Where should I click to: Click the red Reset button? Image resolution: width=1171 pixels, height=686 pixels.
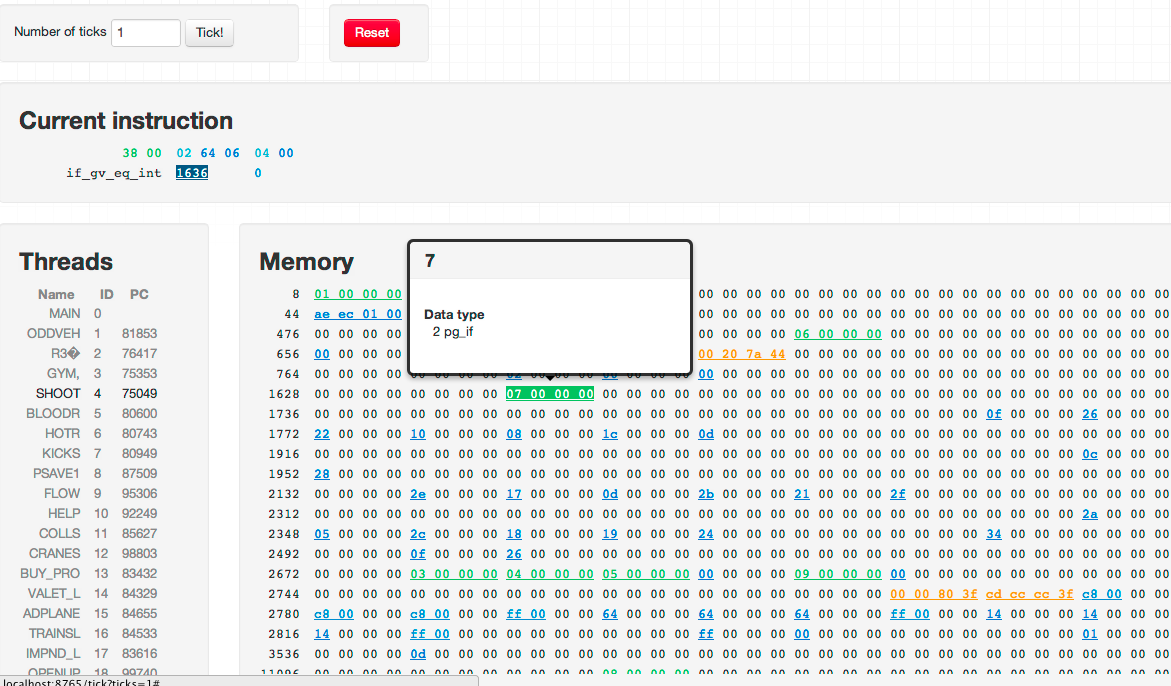372,33
